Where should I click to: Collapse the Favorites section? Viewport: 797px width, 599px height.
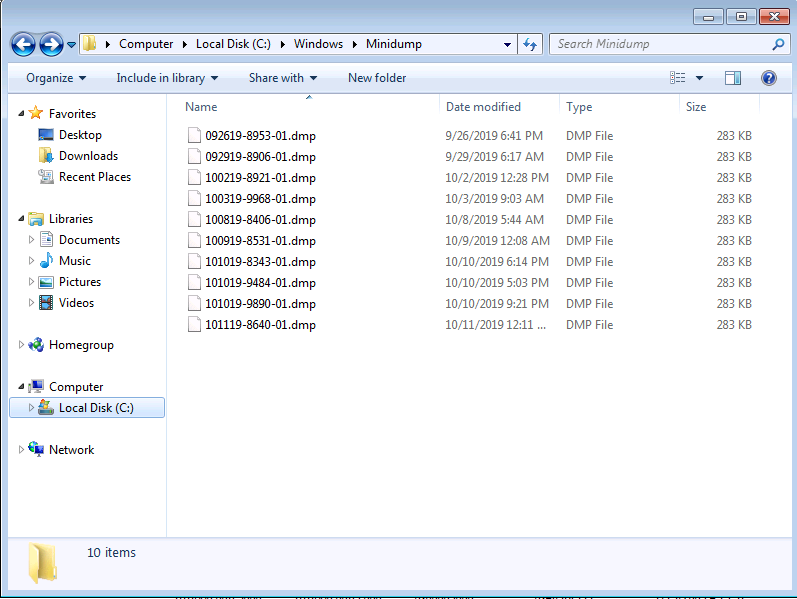point(21,113)
